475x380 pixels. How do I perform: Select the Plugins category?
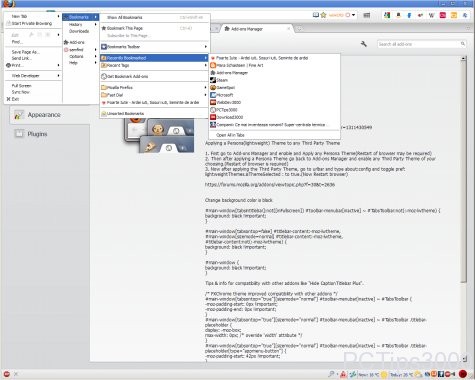pyautogui.click(x=49, y=134)
